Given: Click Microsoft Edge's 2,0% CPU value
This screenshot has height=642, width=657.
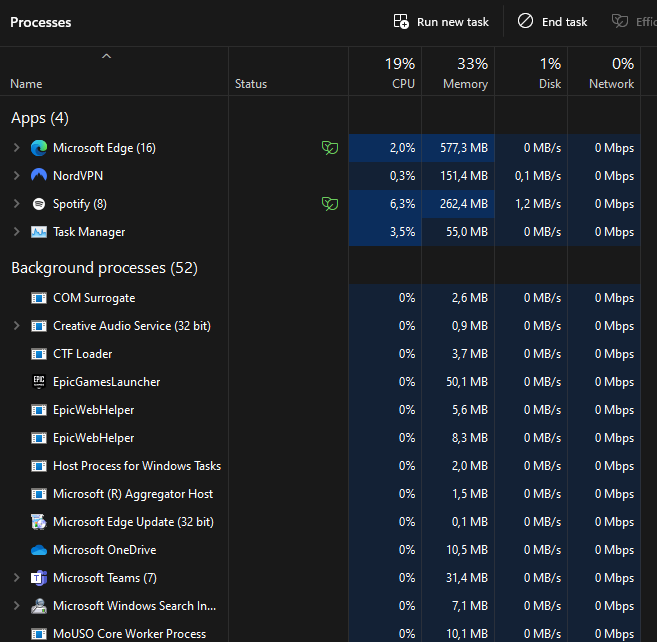Looking at the screenshot, I should click(402, 148).
